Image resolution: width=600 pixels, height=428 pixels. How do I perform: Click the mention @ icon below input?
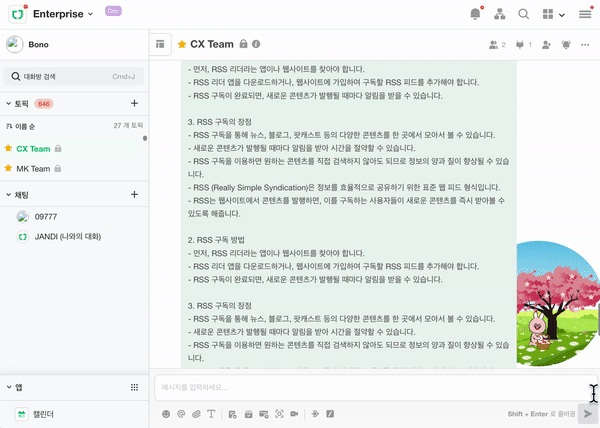(181, 413)
